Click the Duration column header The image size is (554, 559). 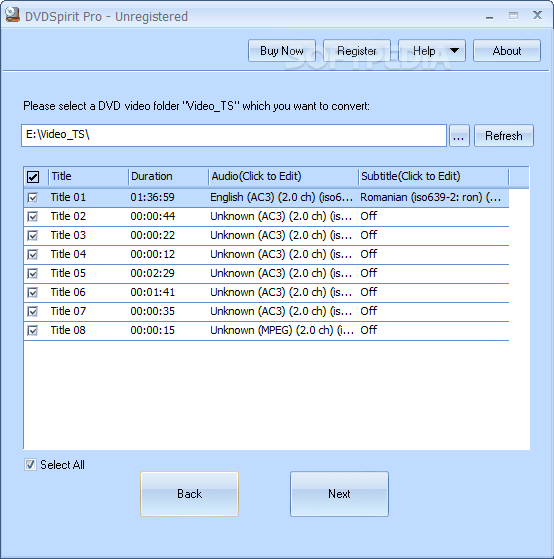click(x=168, y=176)
